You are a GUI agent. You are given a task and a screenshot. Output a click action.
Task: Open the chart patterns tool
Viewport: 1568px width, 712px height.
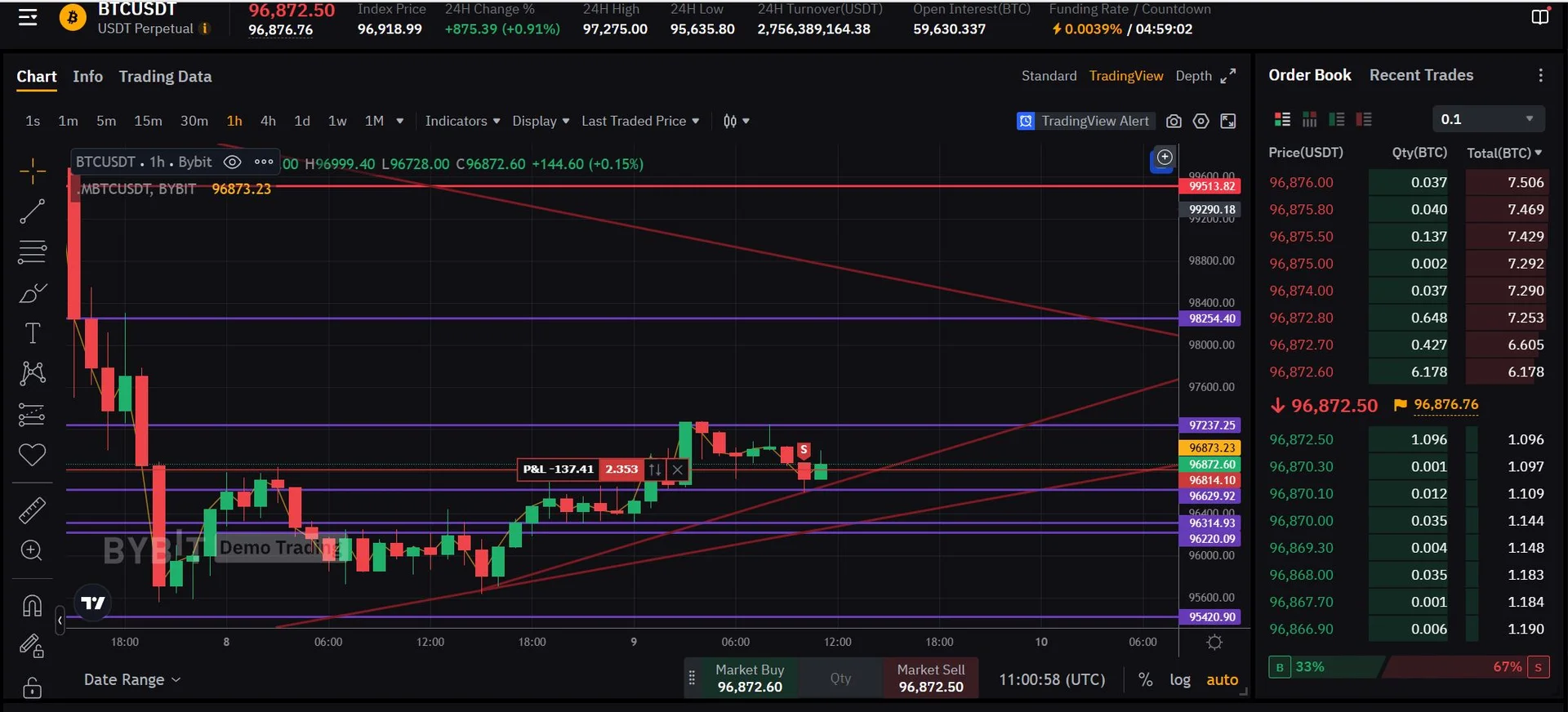pyautogui.click(x=33, y=373)
